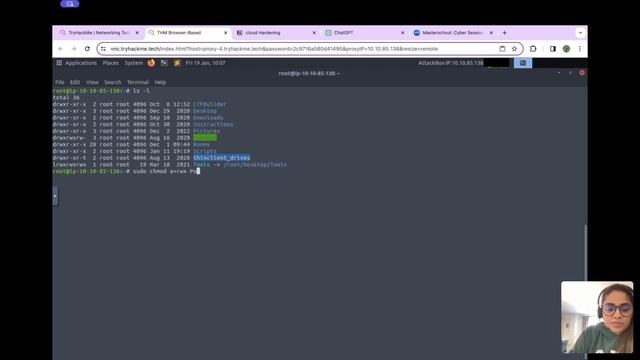Click the terminal title root@ip-10-10-85-138
This screenshot has height=360, width=640.
(309, 73)
